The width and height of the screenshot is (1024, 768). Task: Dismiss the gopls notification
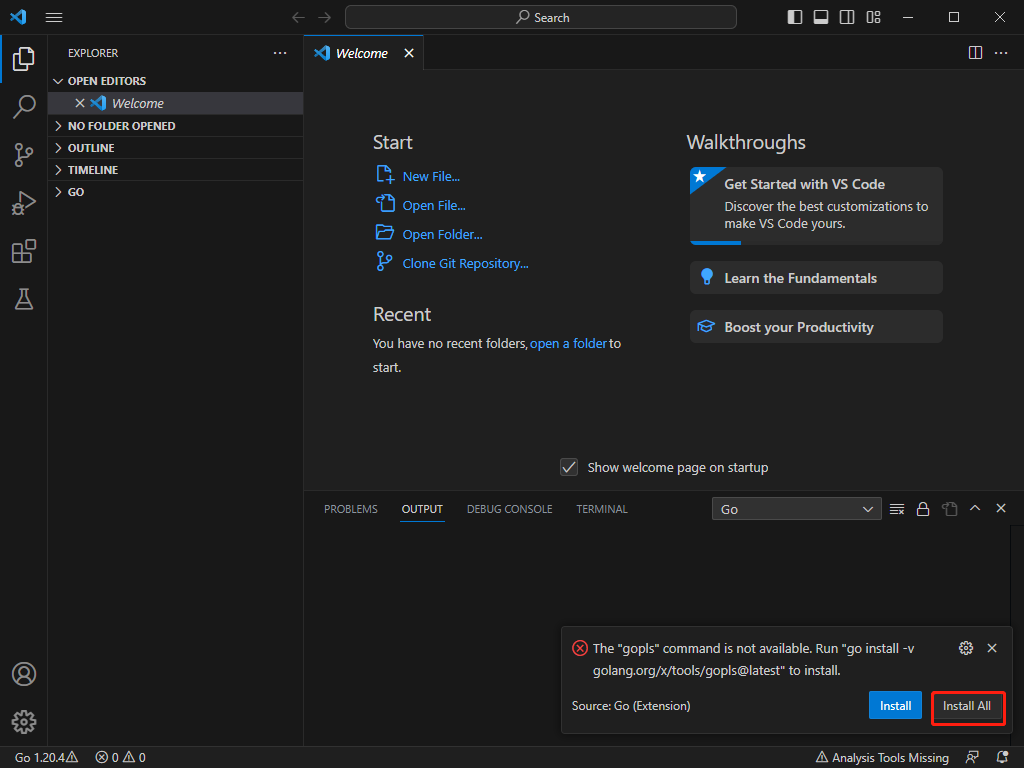click(992, 648)
